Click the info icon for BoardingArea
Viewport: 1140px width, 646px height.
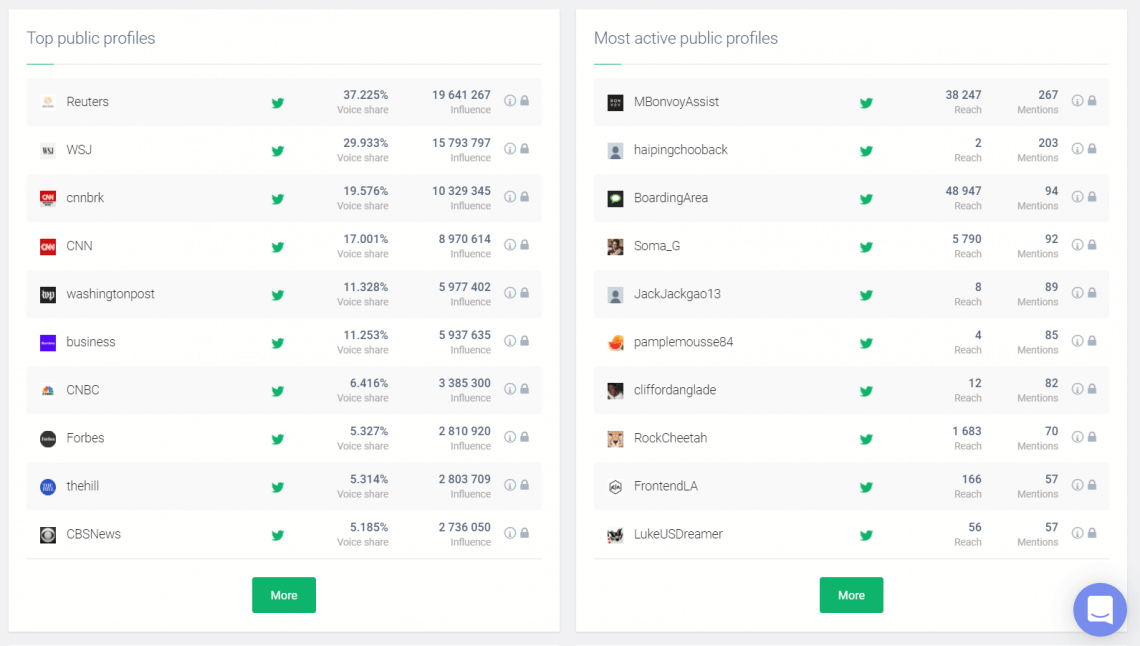coord(1078,197)
